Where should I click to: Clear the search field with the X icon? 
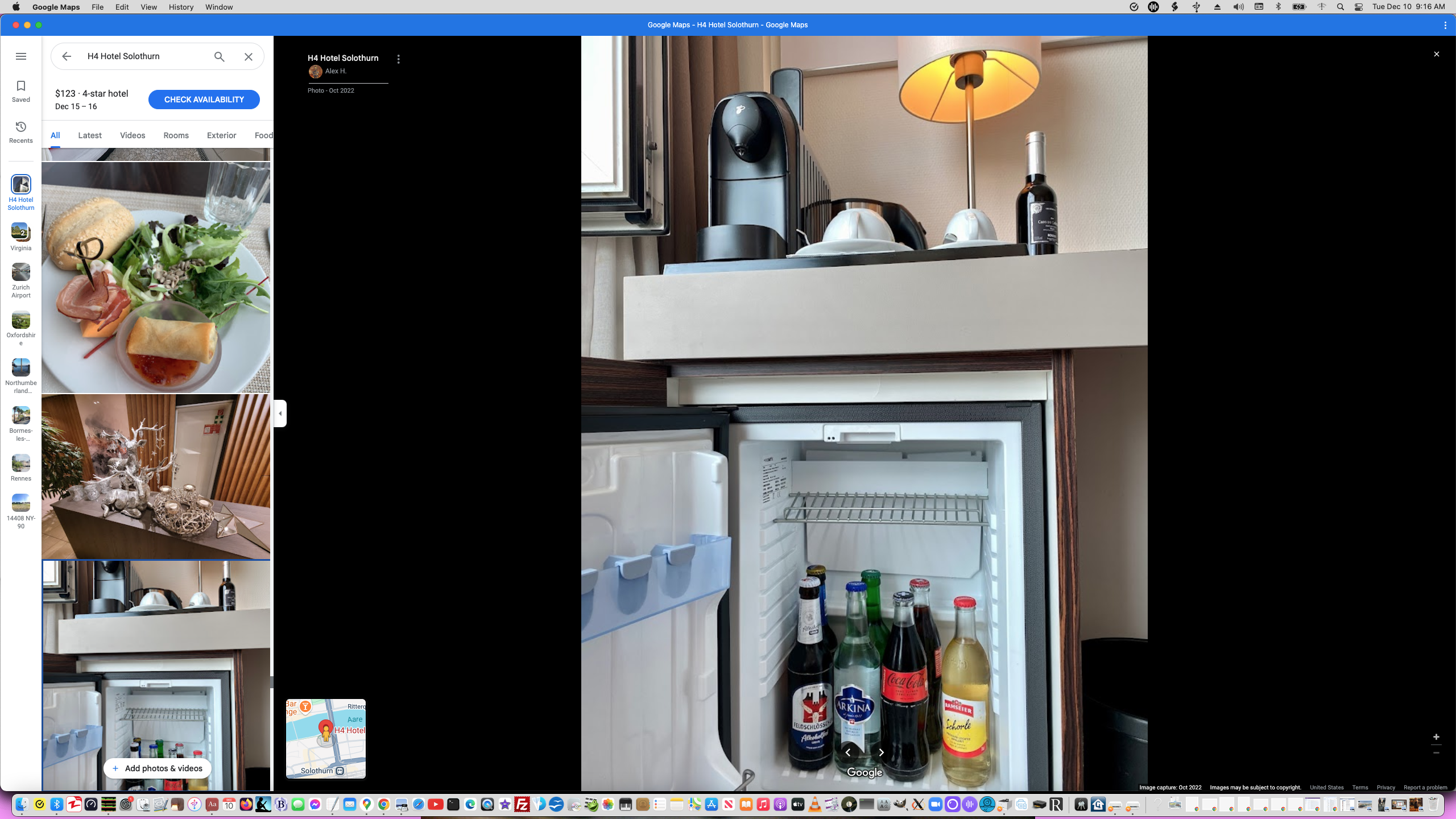click(x=248, y=56)
